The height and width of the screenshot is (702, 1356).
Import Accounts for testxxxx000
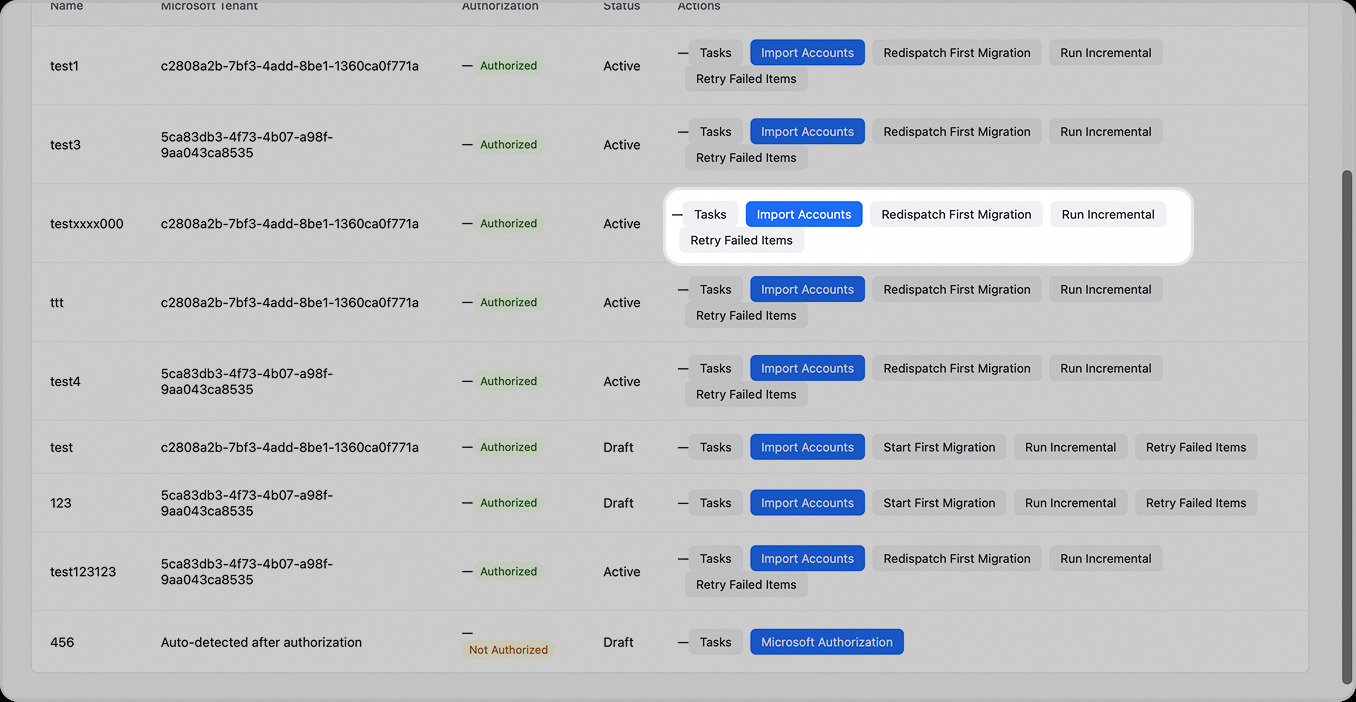coord(804,214)
